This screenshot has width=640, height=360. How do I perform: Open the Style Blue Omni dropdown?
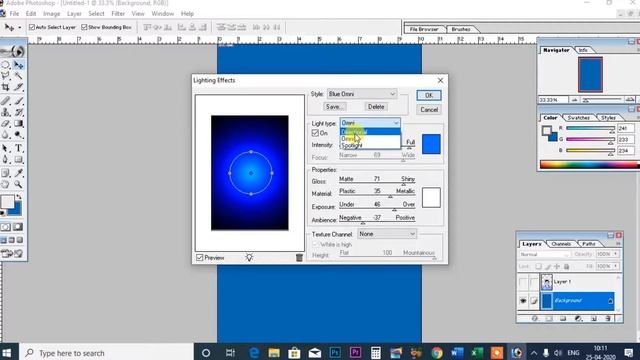tap(362, 94)
